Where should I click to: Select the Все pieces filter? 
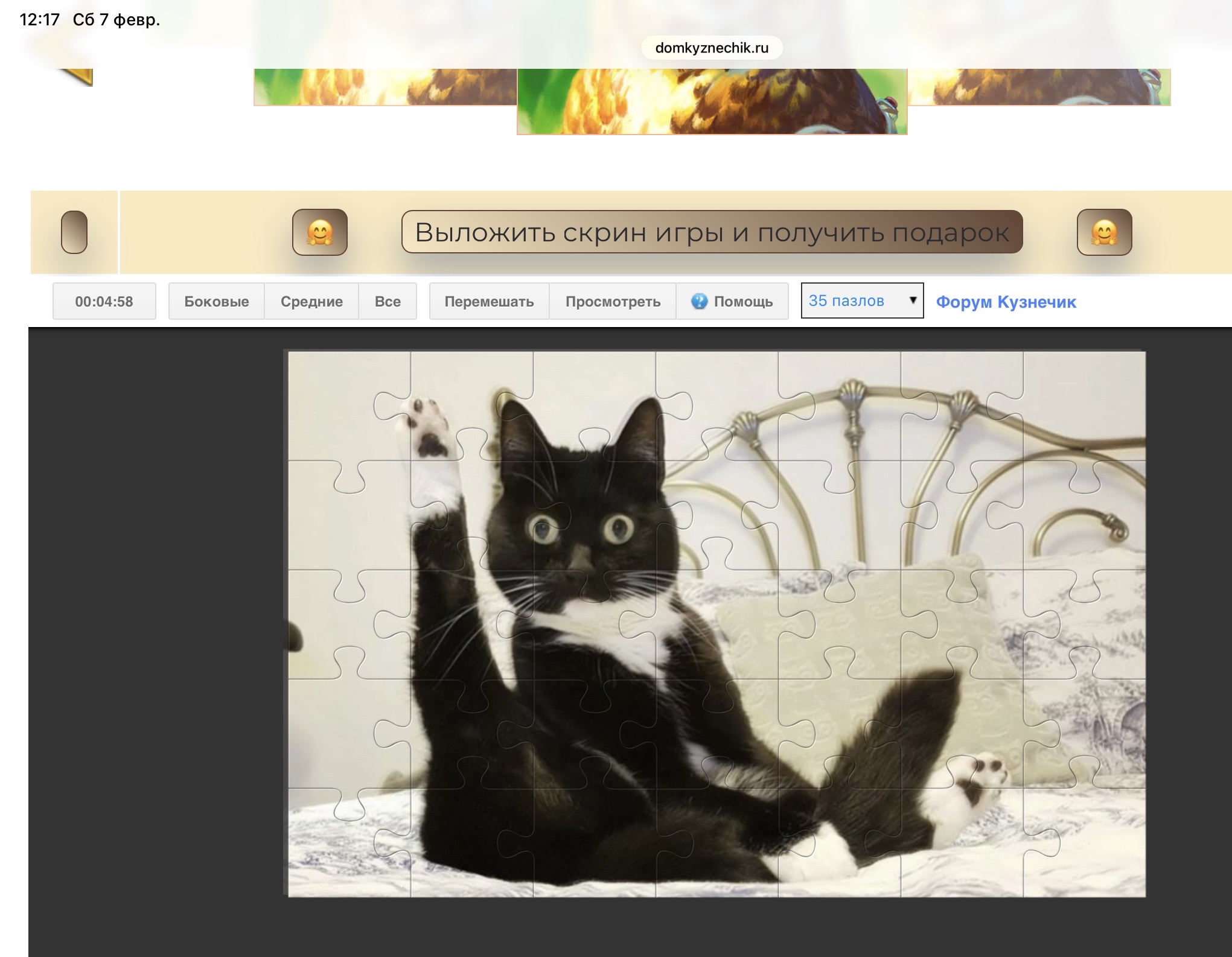click(x=388, y=301)
